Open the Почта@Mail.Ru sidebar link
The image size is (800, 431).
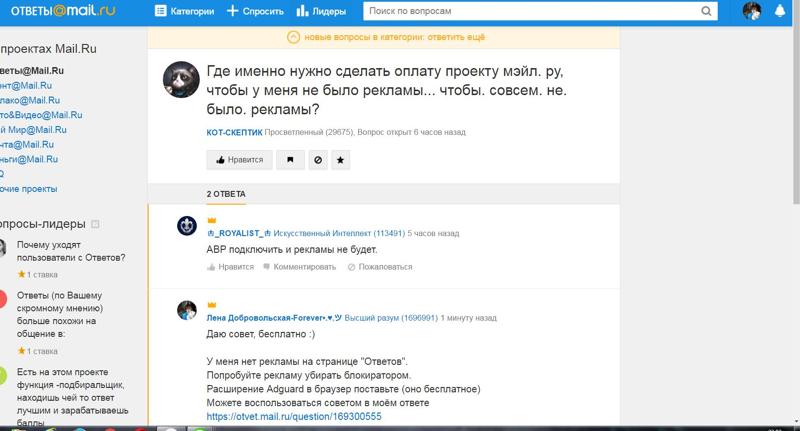(27, 144)
